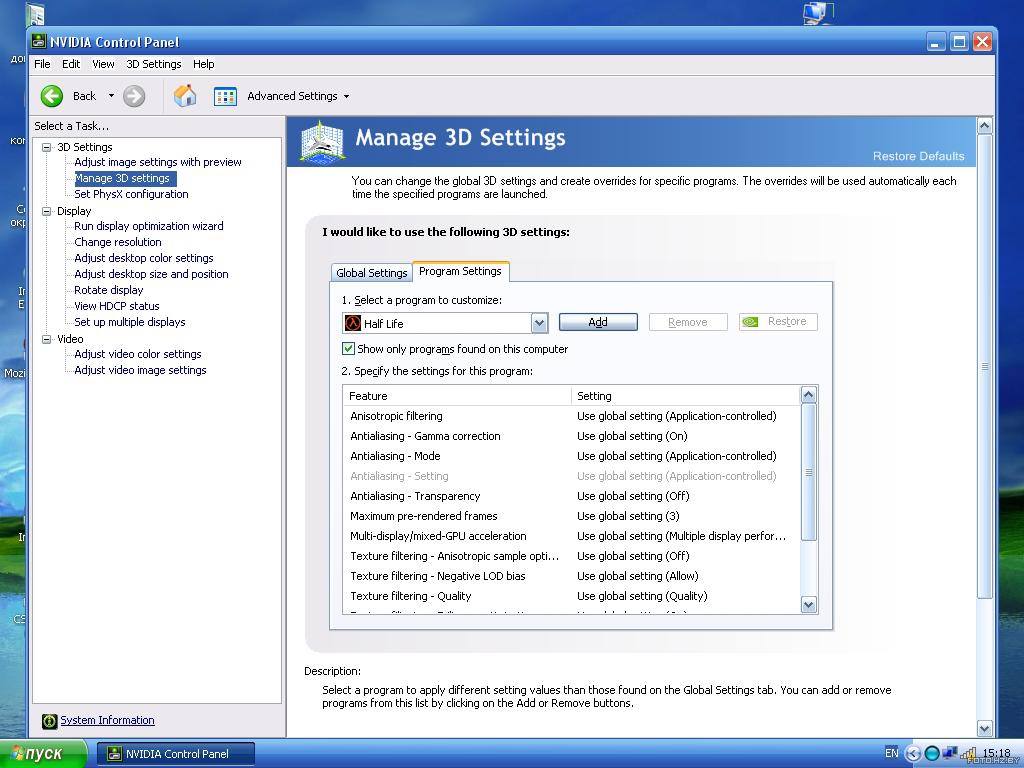Image resolution: width=1024 pixels, height=768 pixels.
Task: Select 'Run display optimization wizard' task
Action: tap(149, 226)
